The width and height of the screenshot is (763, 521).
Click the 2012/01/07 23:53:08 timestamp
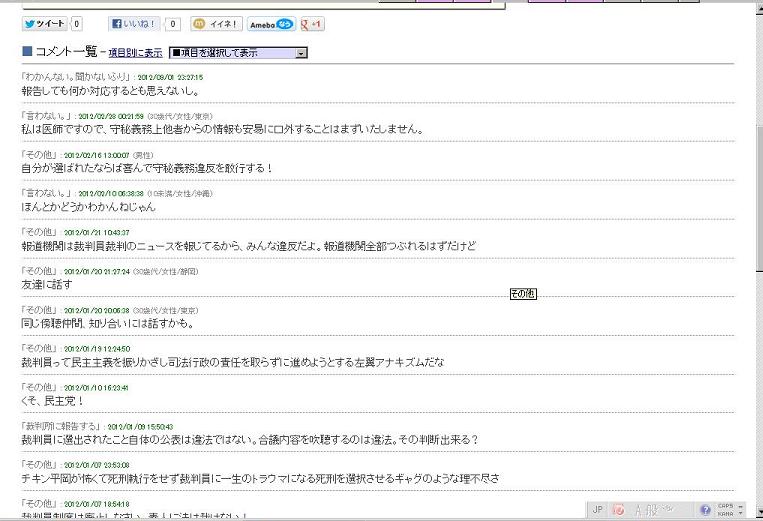point(97,465)
